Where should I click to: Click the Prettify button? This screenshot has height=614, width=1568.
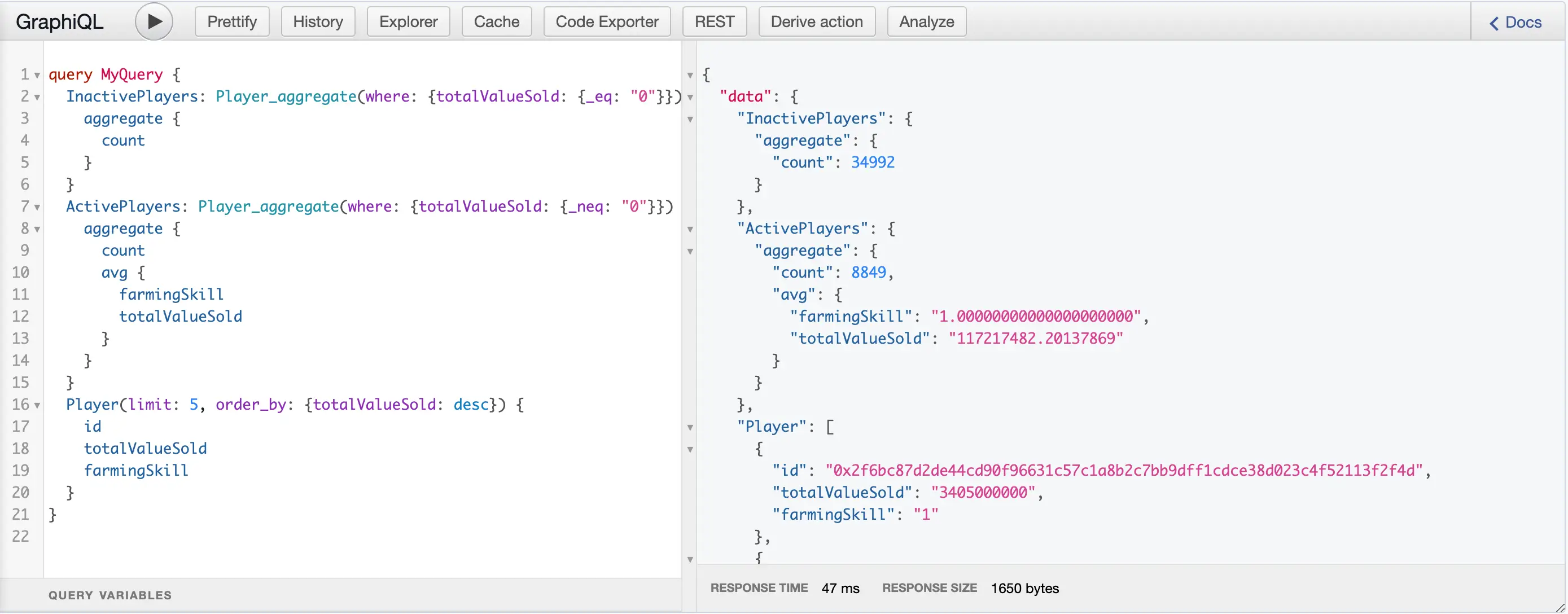coord(231,21)
